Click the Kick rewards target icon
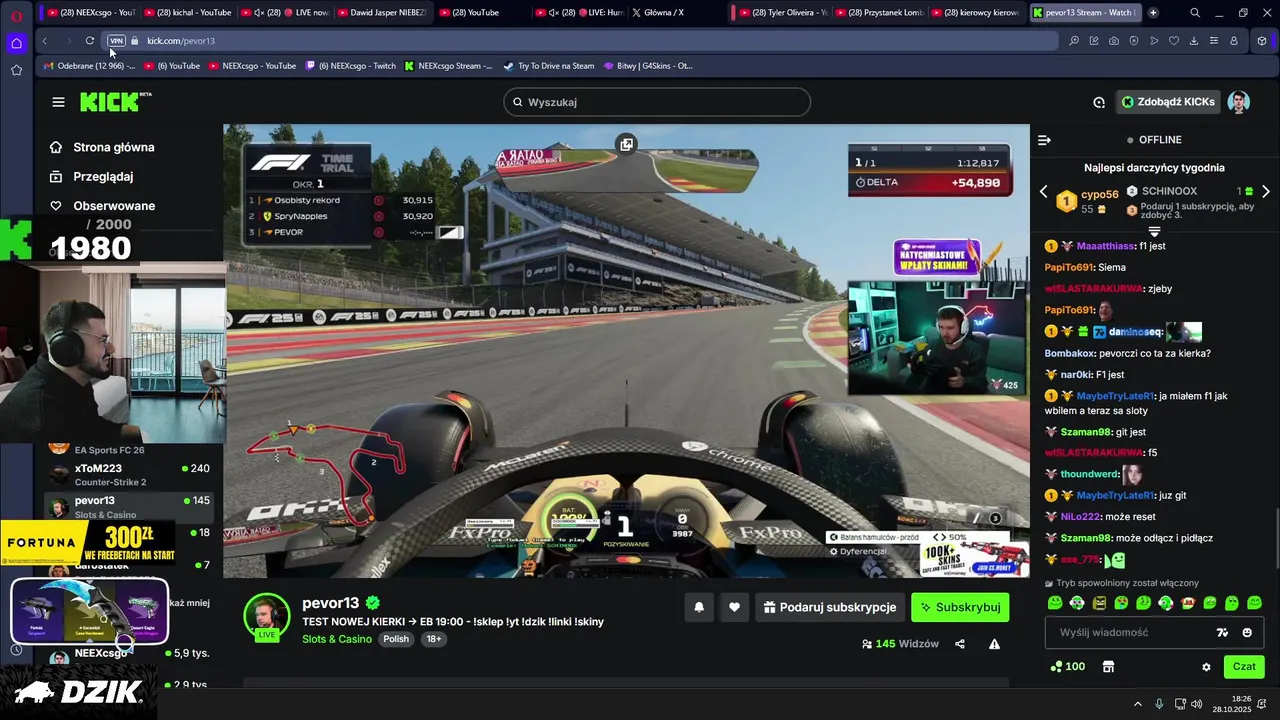1280x720 pixels. coord(1099,102)
